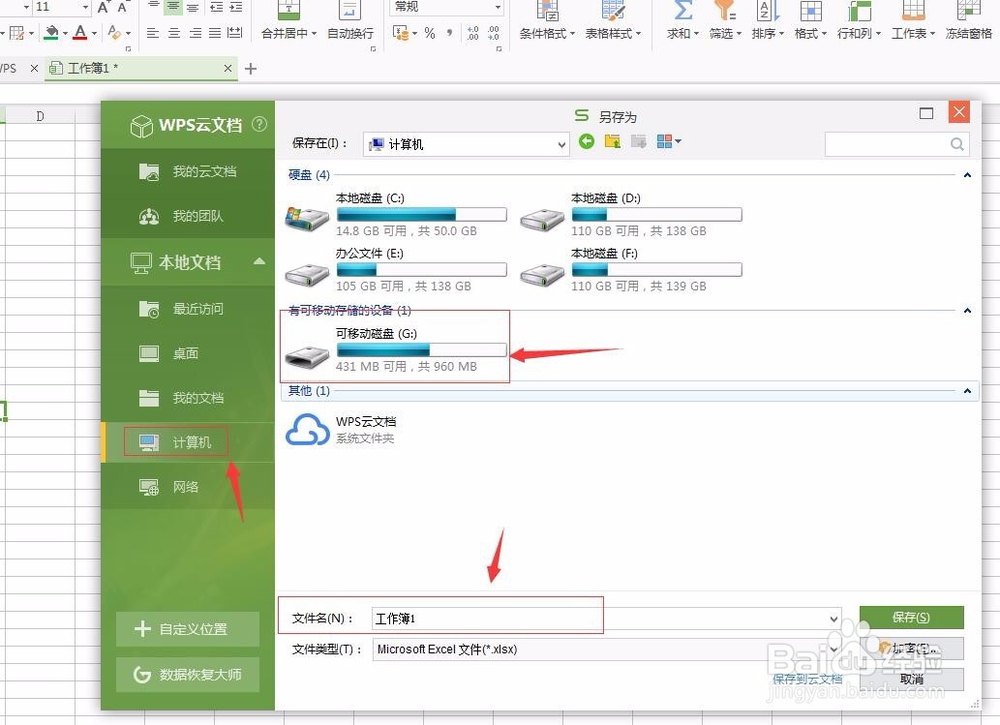Click the 文件名 input field
The image size is (1000, 725).
598,619
